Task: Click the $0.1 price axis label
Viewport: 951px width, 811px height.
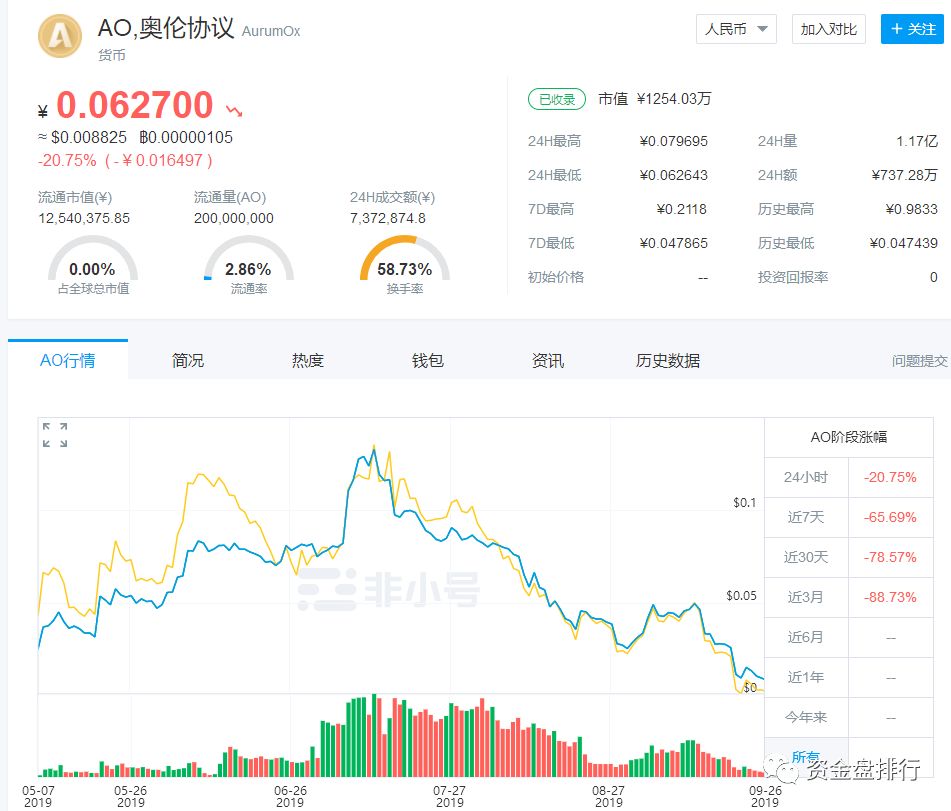Action: coord(745,503)
